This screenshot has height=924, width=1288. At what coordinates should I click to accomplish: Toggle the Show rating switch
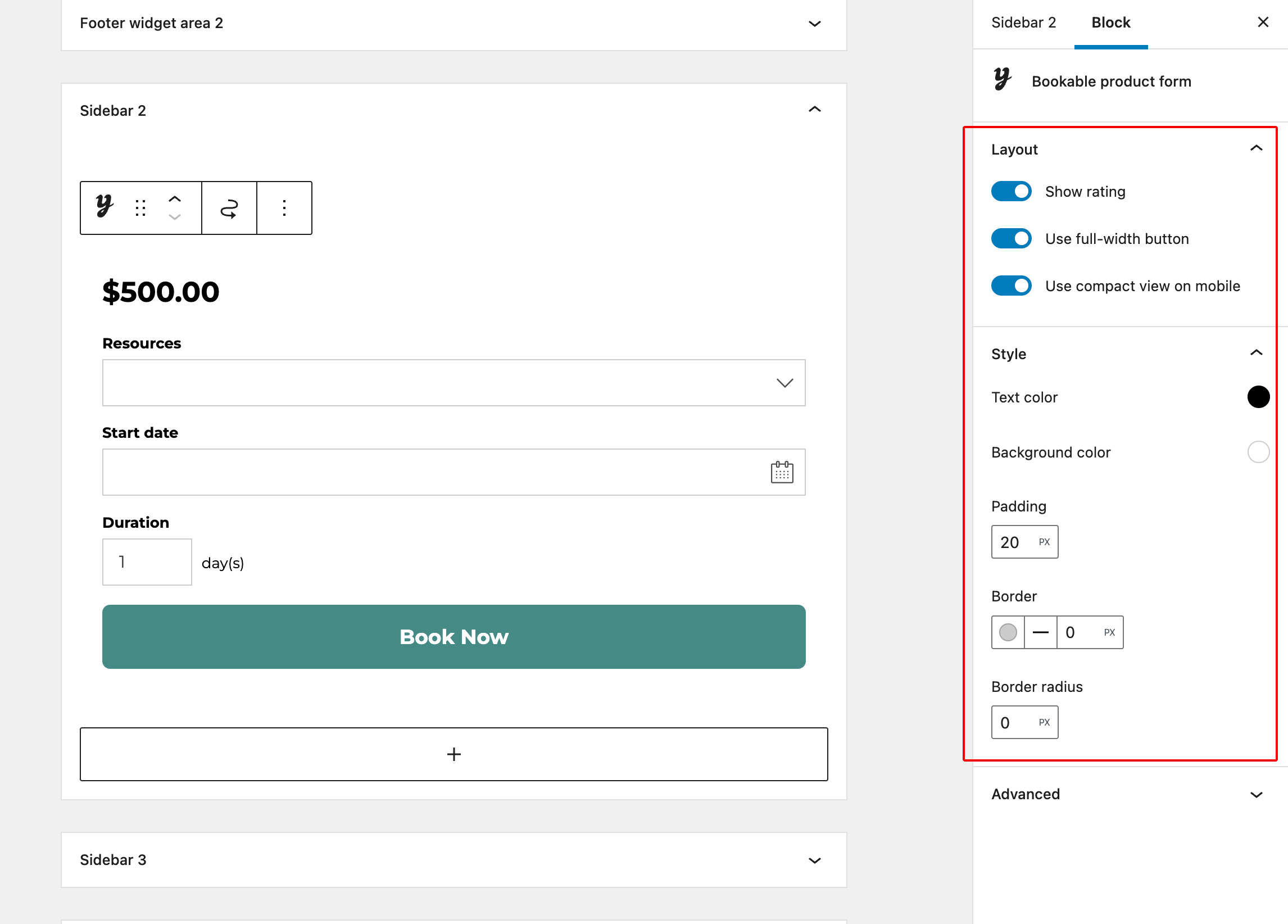1011,192
